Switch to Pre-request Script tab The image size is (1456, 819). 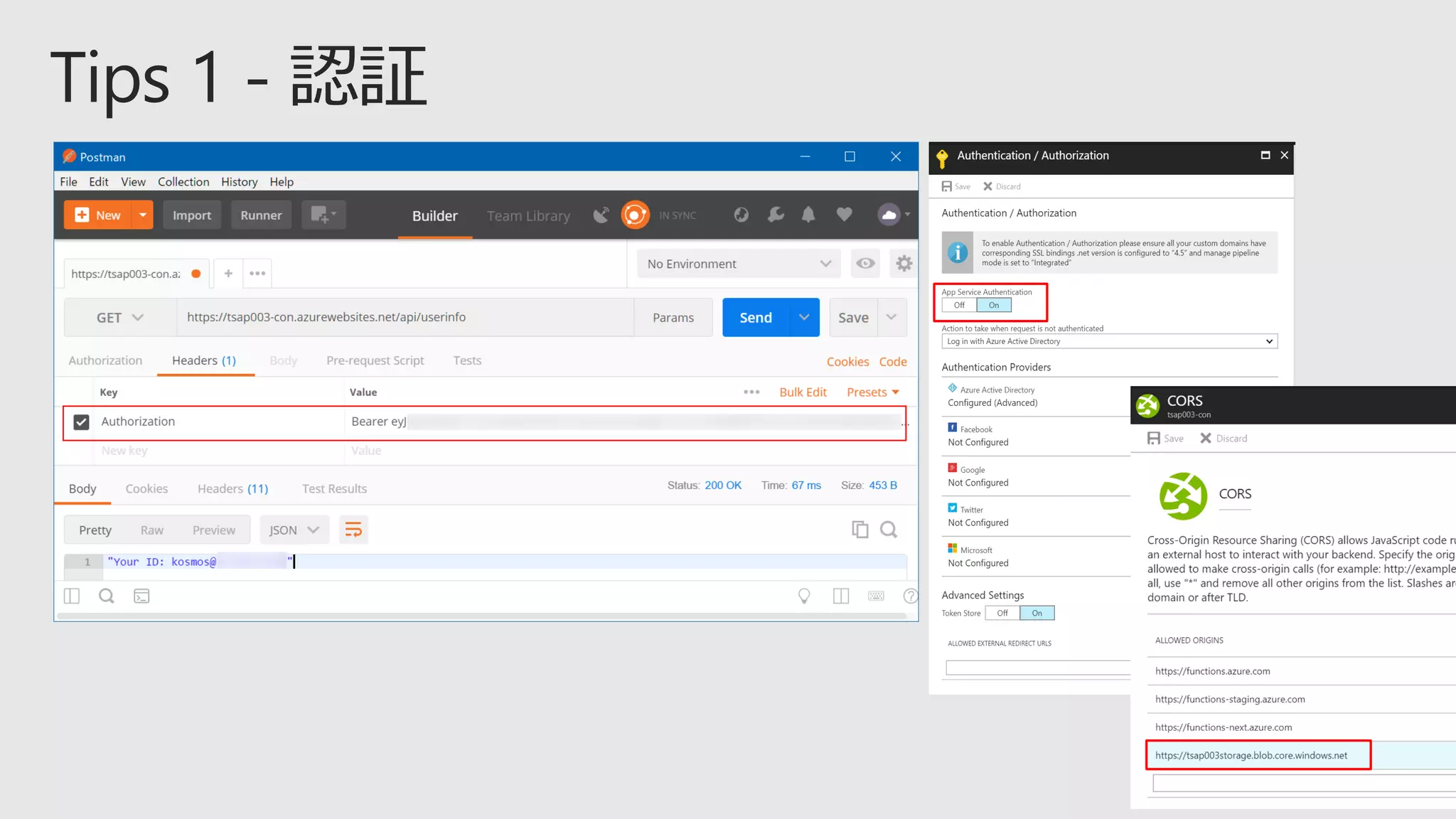(x=375, y=360)
